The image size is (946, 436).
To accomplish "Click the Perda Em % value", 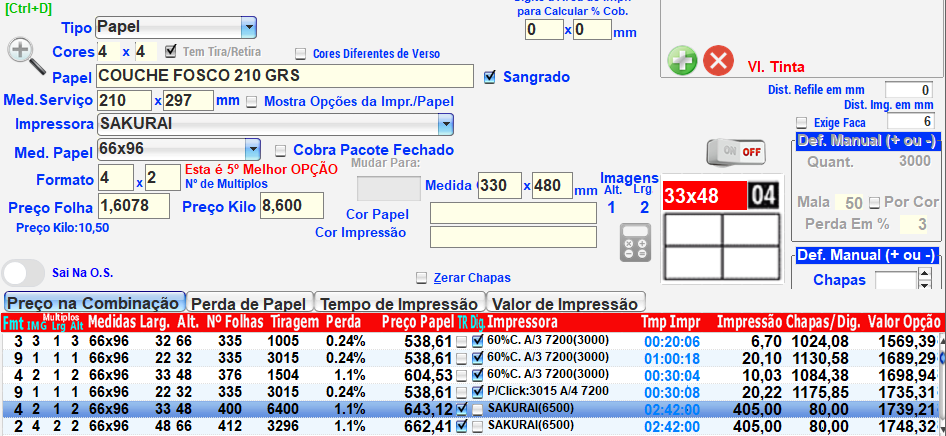I will pos(913,224).
